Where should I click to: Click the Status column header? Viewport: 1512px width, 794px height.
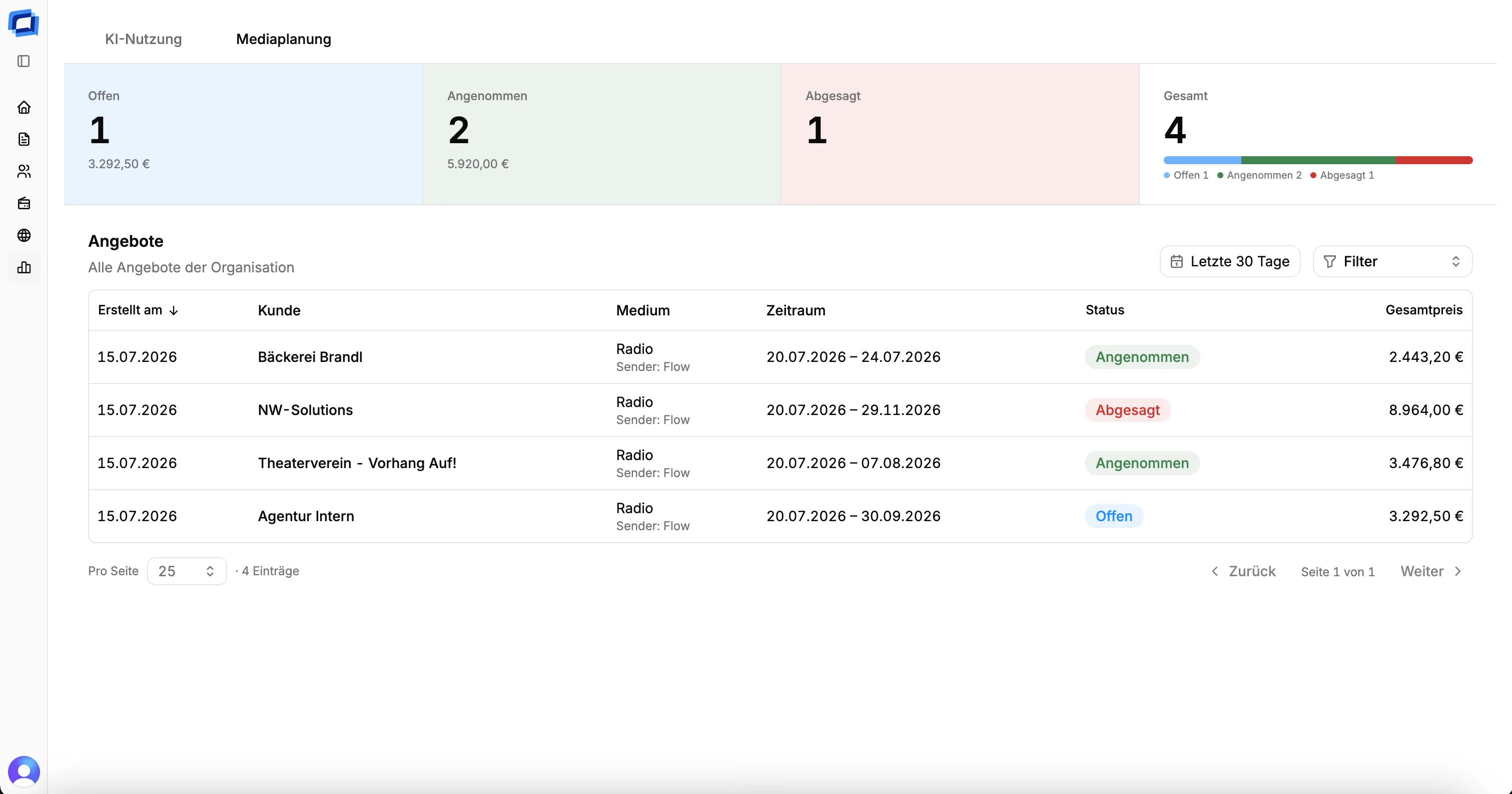(1105, 310)
